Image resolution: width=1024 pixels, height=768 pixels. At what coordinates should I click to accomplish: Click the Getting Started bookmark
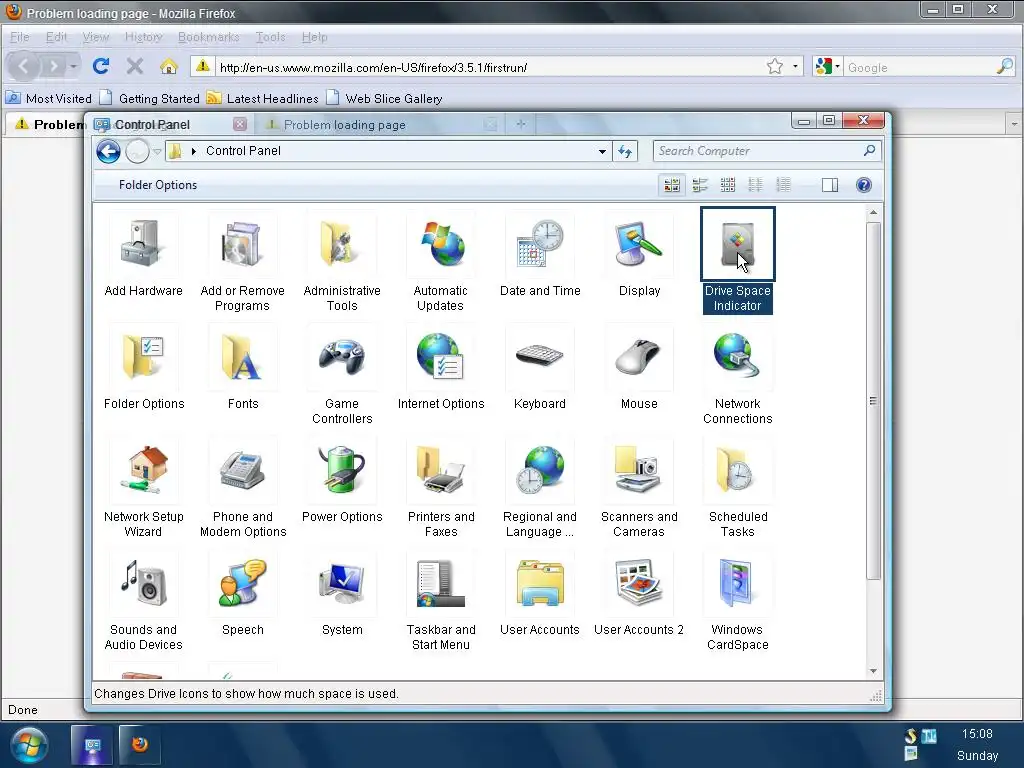150,99
